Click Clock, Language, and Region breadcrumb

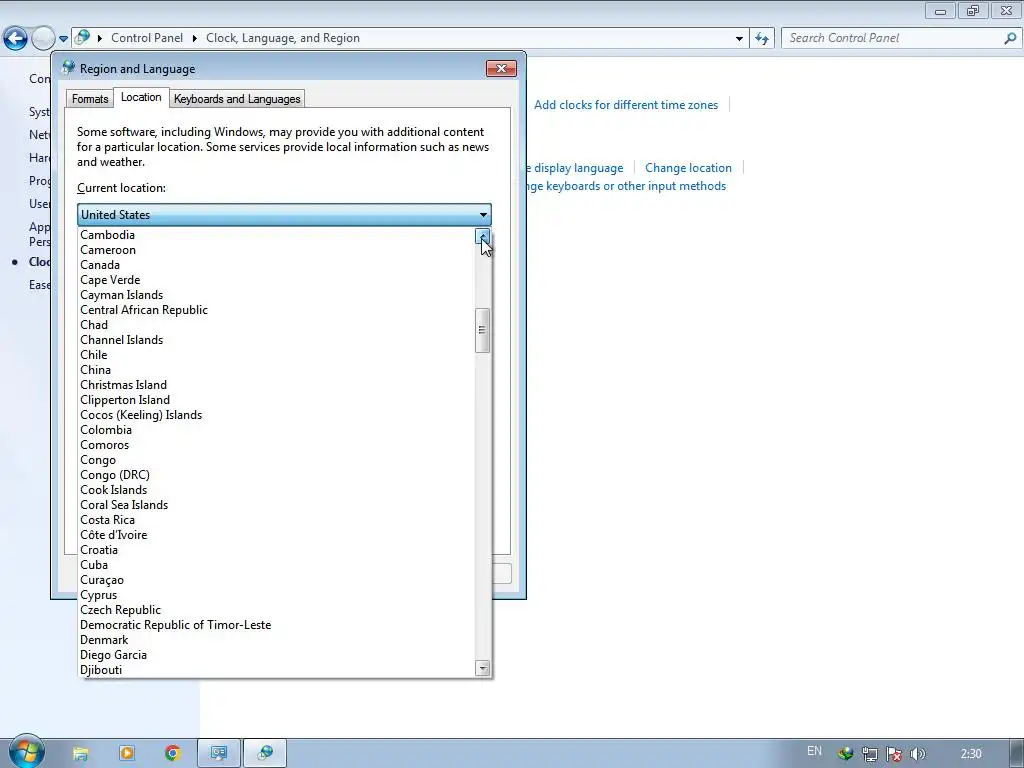point(283,38)
